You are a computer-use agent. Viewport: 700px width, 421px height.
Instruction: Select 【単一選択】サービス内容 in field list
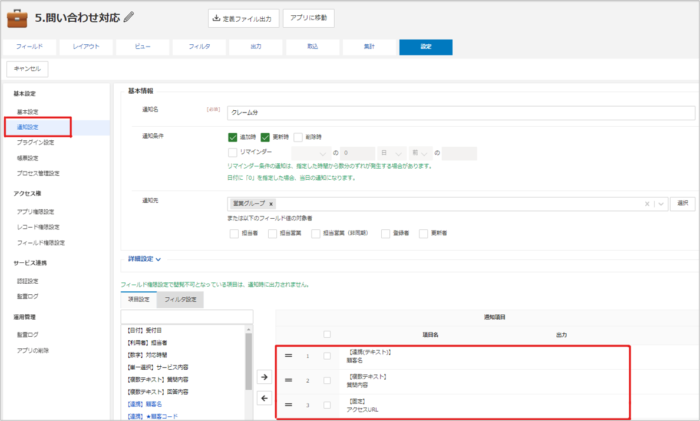pyautogui.click(x=158, y=367)
